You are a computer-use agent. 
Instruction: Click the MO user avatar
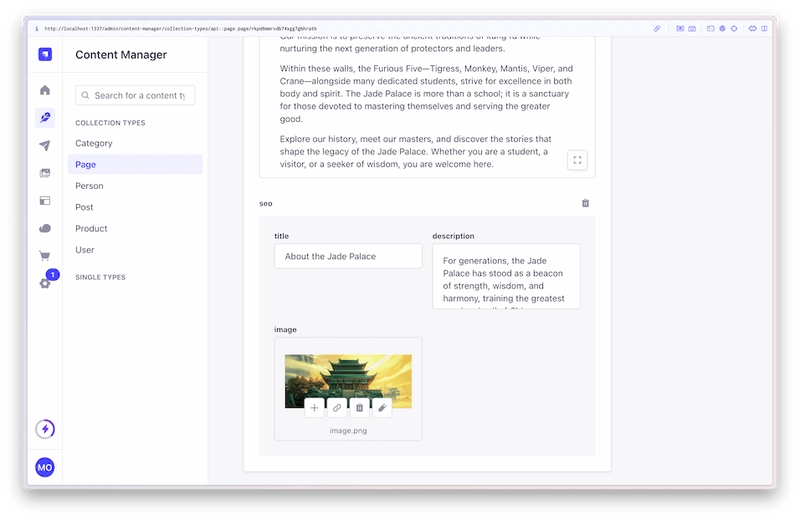point(45,467)
